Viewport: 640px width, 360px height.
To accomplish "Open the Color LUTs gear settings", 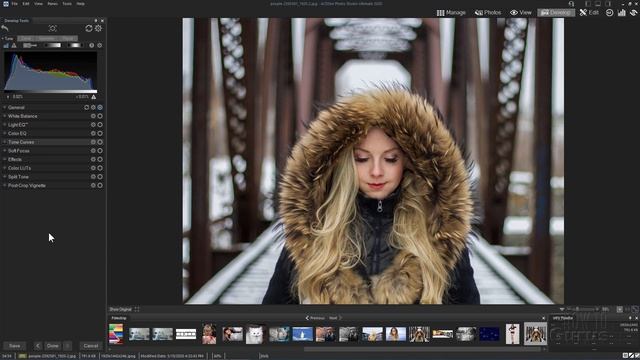I will point(93,168).
